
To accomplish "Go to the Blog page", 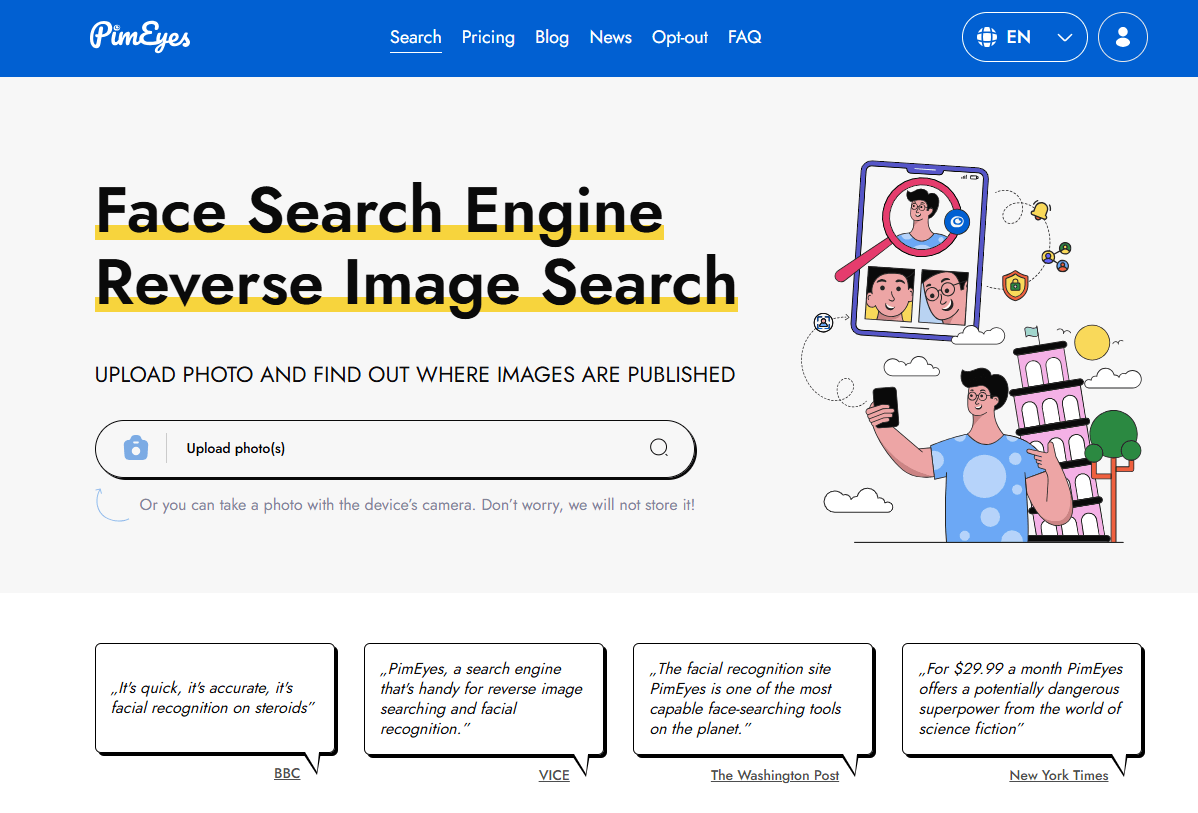I will 552,38.
